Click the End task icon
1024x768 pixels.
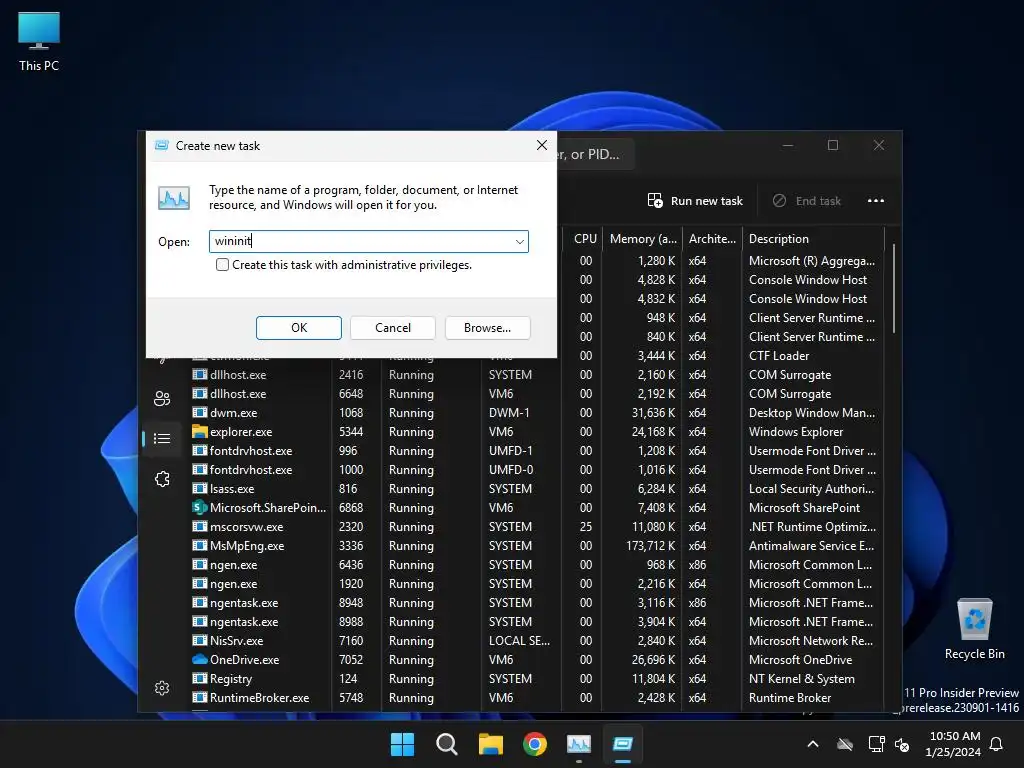[x=779, y=200]
